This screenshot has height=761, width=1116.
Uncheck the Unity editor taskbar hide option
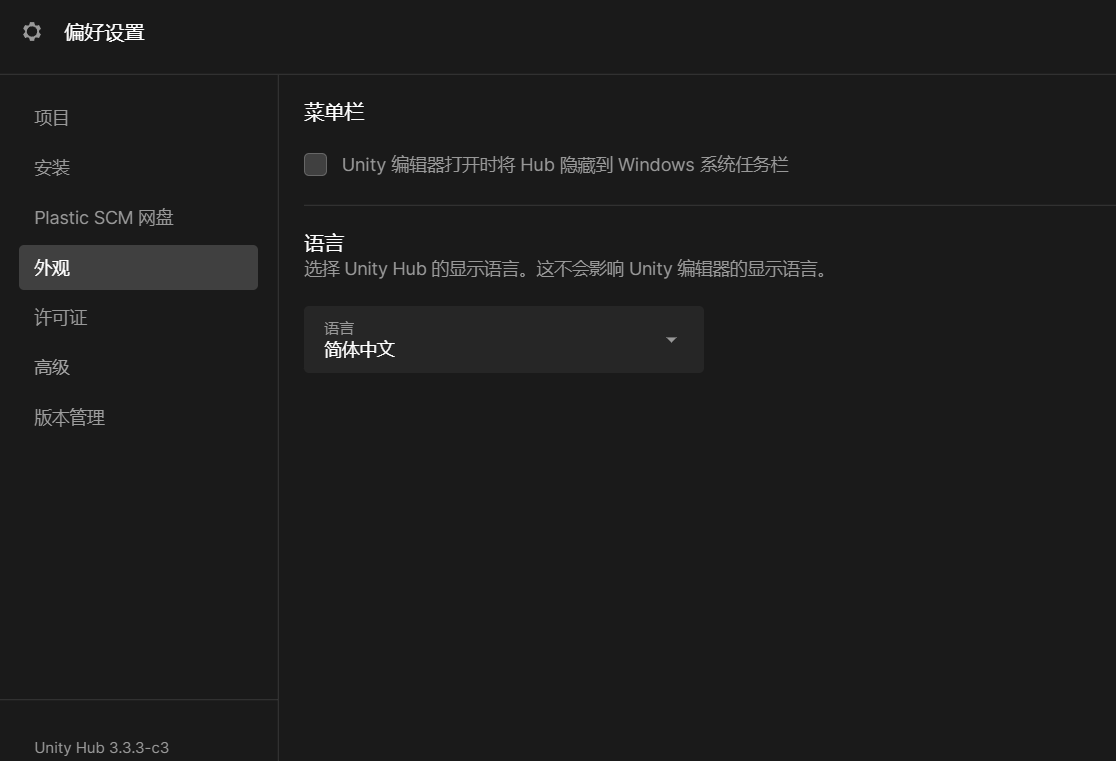pyautogui.click(x=315, y=164)
